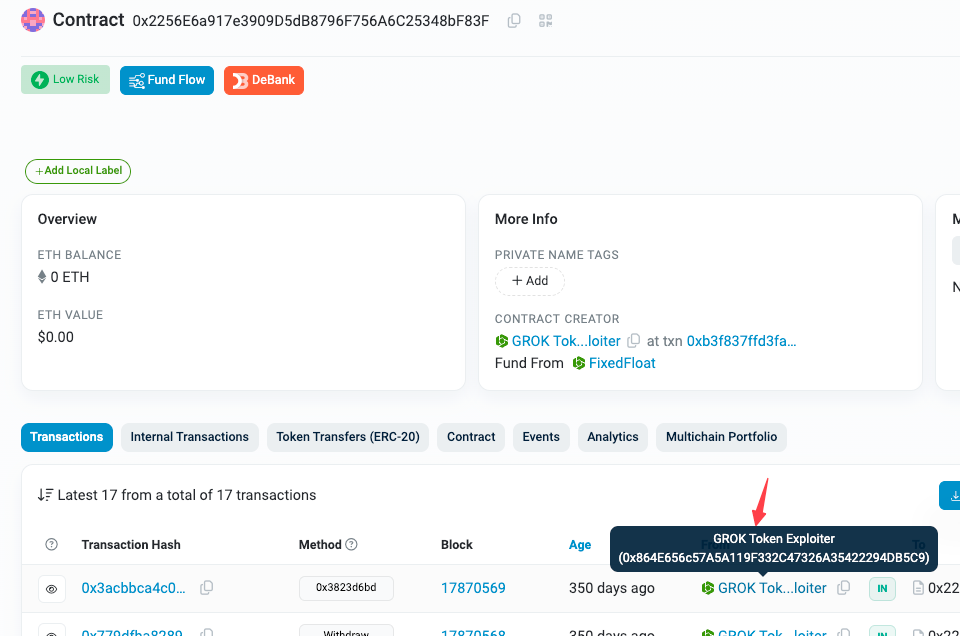Click the Block column header
This screenshot has width=960, height=636.
coord(457,545)
